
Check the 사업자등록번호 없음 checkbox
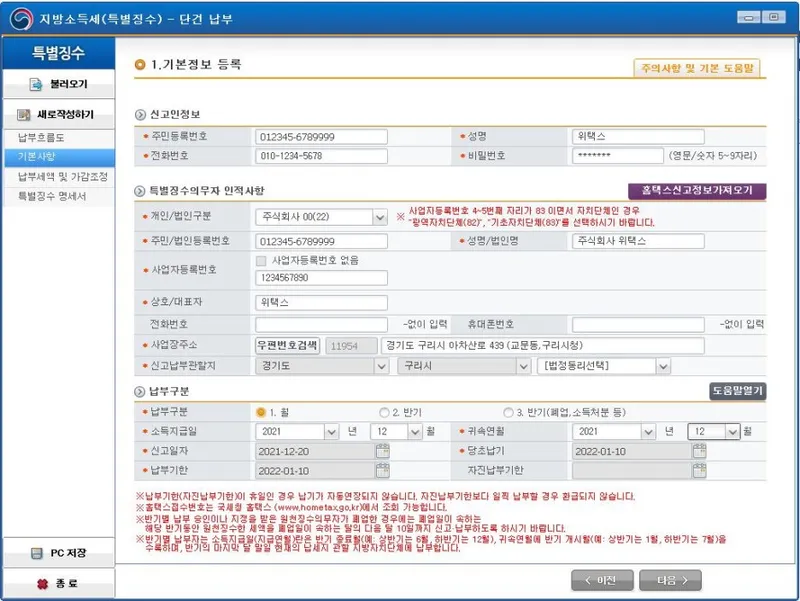point(261,261)
